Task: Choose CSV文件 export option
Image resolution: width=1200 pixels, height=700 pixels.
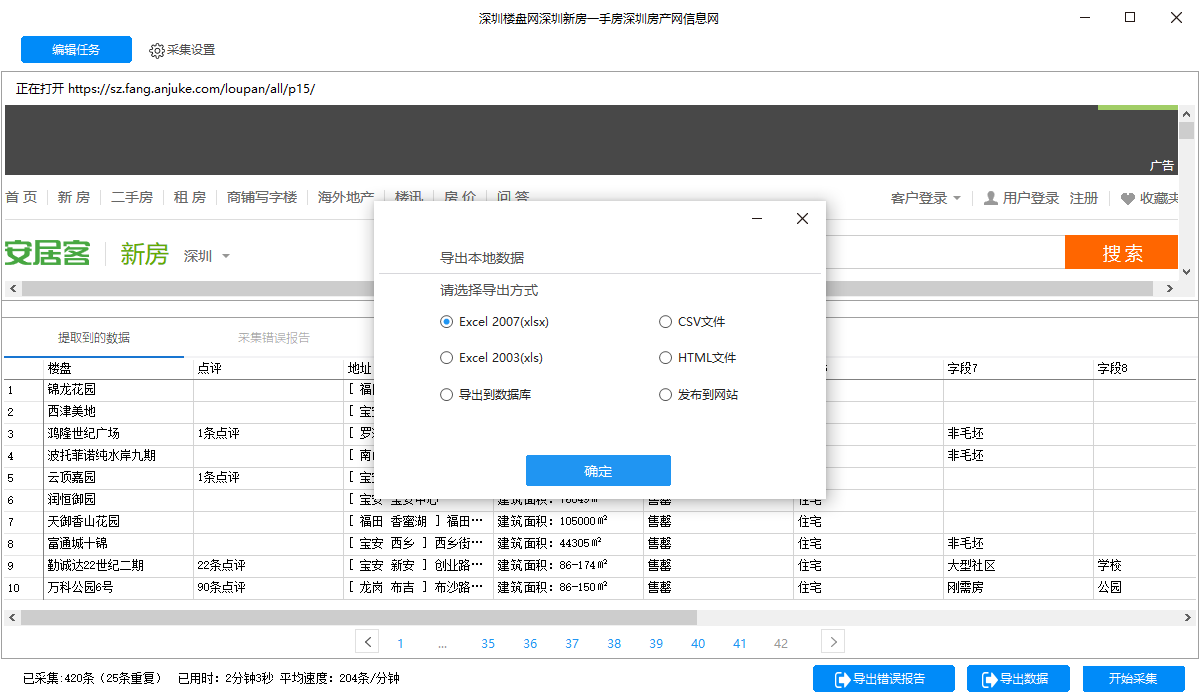Action: [x=692, y=322]
